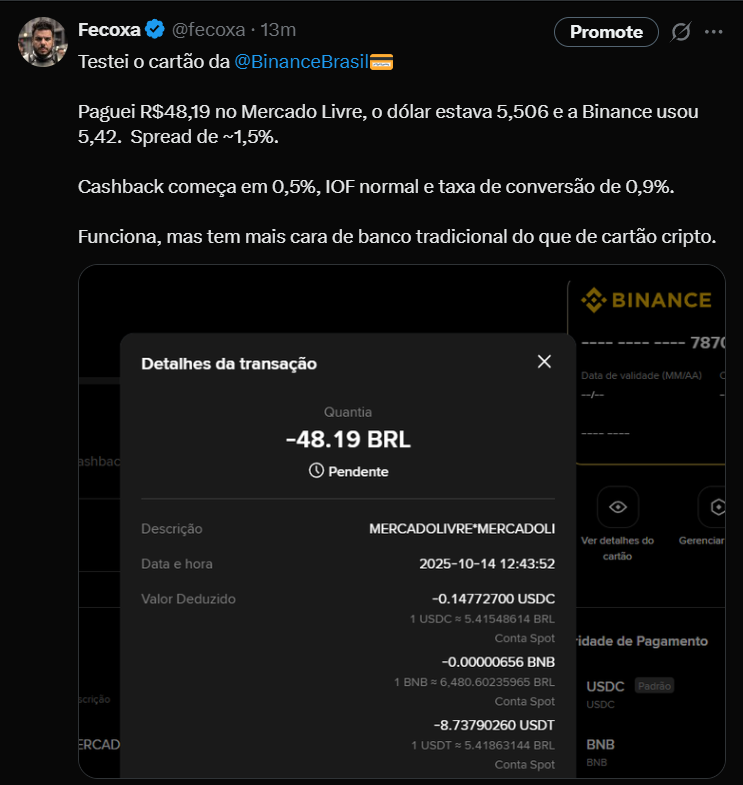Image resolution: width=743 pixels, height=785 pixels.
Task: Open Fecoxa's profile picture
Action: [x=42, y=42]
